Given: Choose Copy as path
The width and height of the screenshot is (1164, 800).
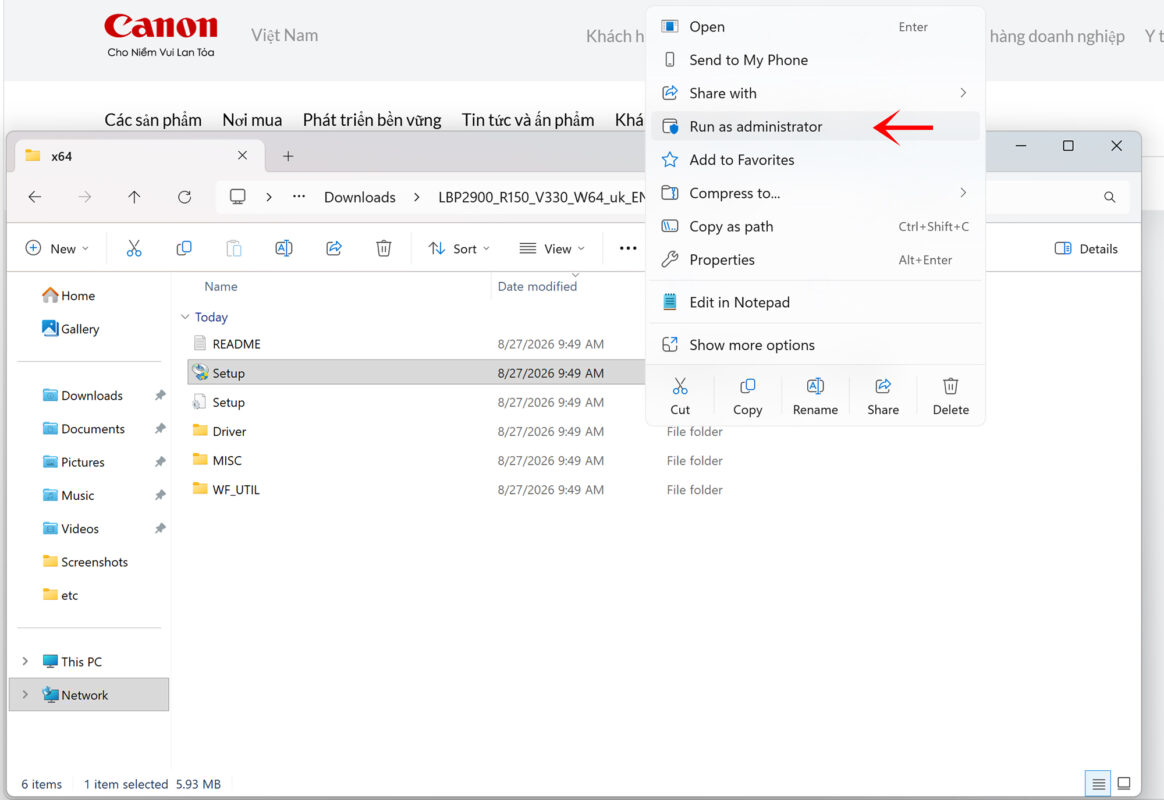Looking at the screenshot, I should (x=815, y=226).
